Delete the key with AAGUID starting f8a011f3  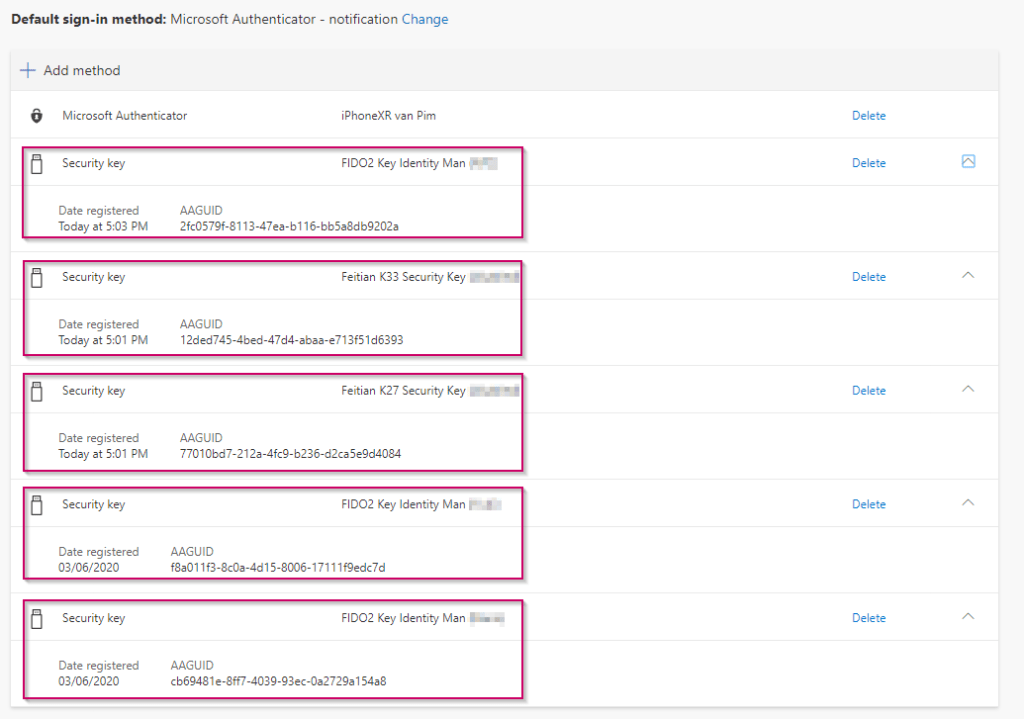click(x=868, y=505)
